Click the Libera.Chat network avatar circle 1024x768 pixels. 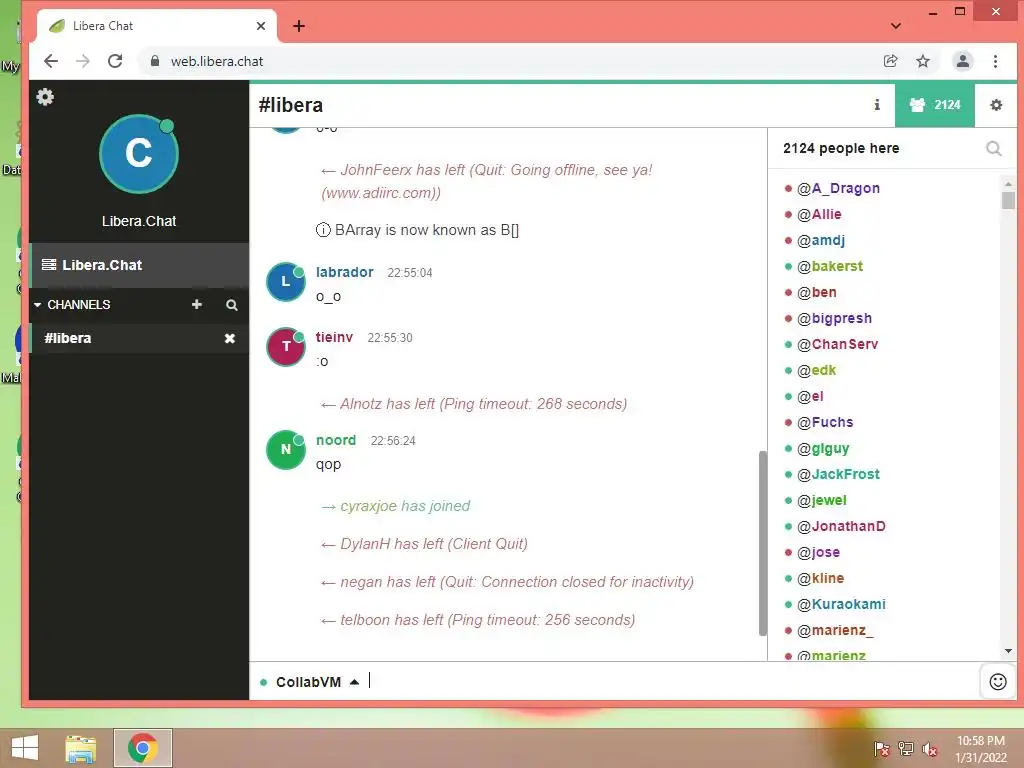(138, 154)
